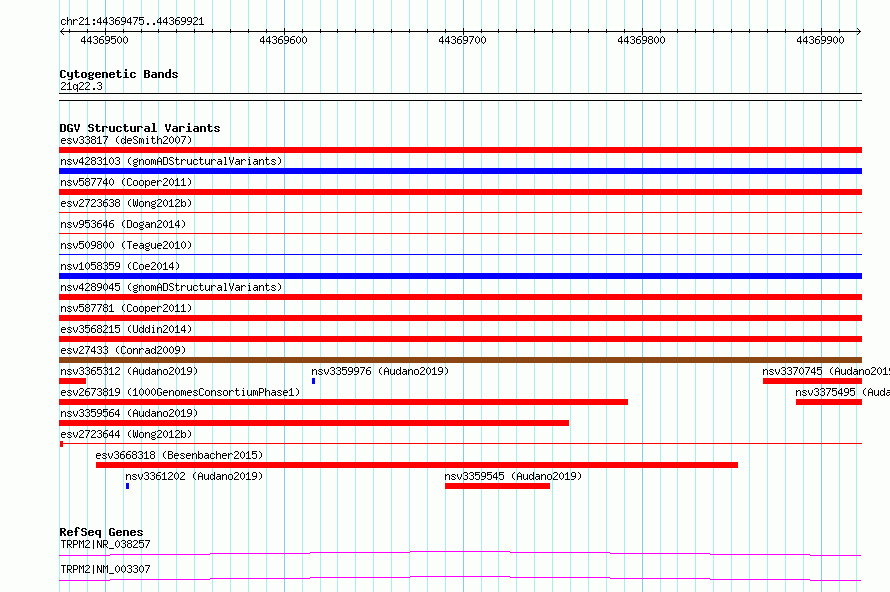Viewport: 890px width, 592px height.
Task: Open nsv953646 (Dogan2014) label
Action: [x=123, y=224]
